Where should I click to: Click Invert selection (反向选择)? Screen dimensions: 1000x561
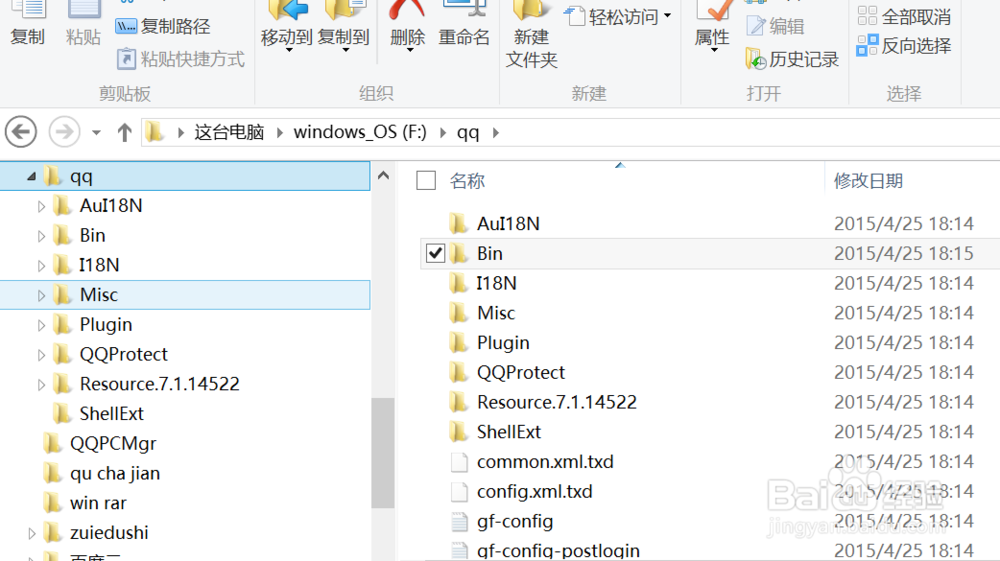click(904, 45)
